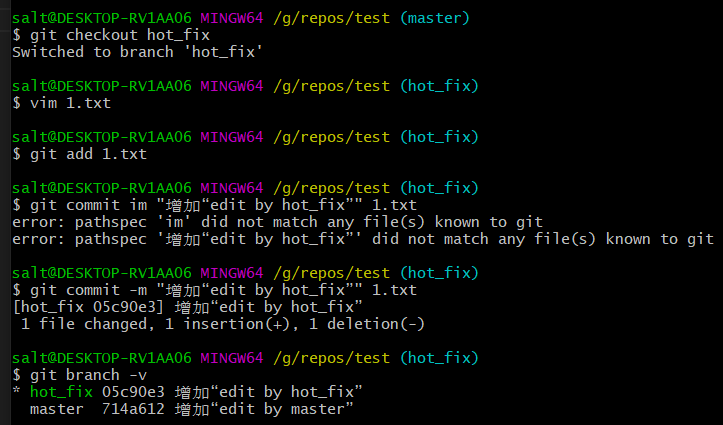Click hash 05c90e3 in the branch list
Image resolution: width=723 pixels, height=425 pixels.
pyautogui.click(x=133, y=392)
